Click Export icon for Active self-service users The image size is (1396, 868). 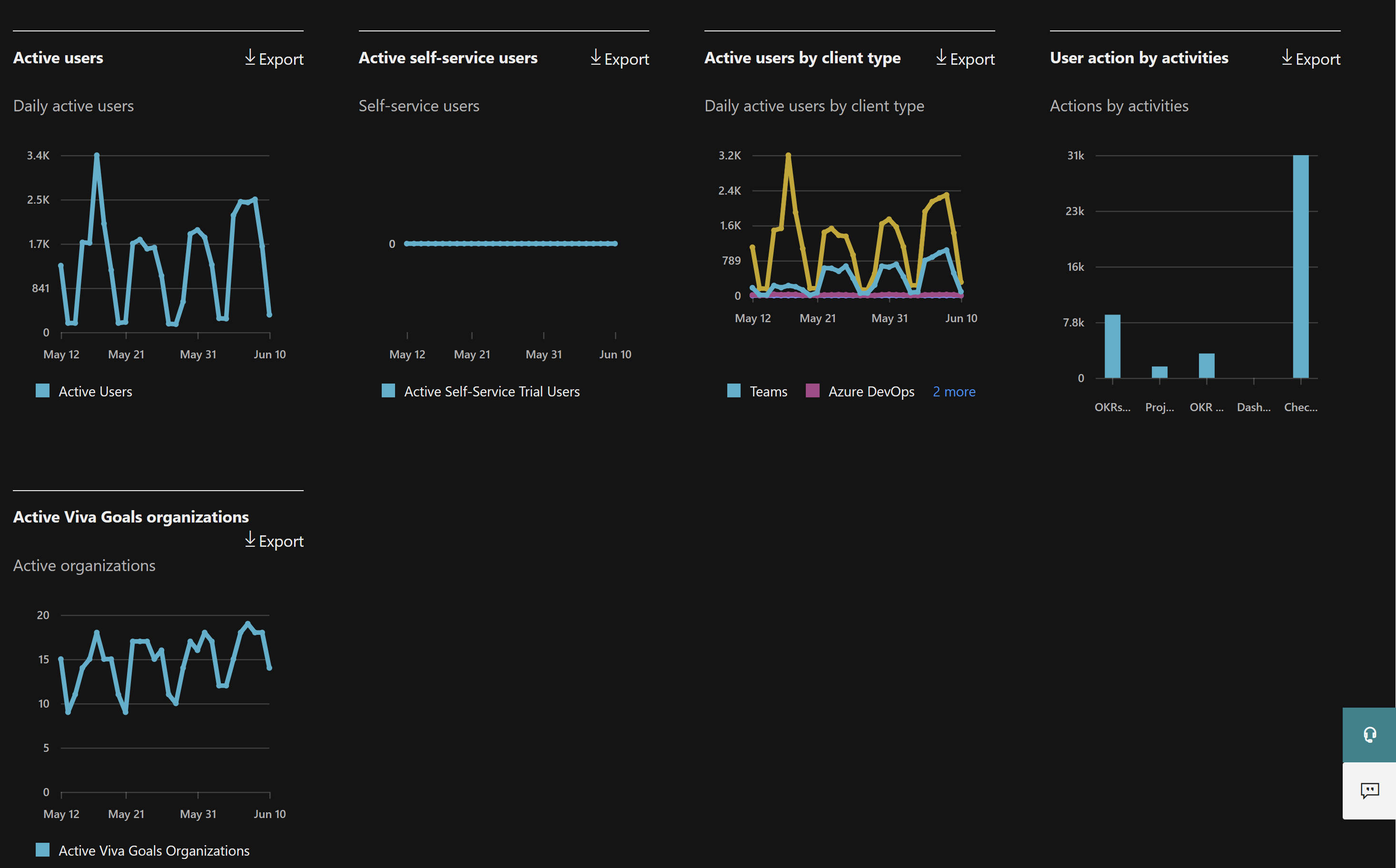[x=596, y=58]
